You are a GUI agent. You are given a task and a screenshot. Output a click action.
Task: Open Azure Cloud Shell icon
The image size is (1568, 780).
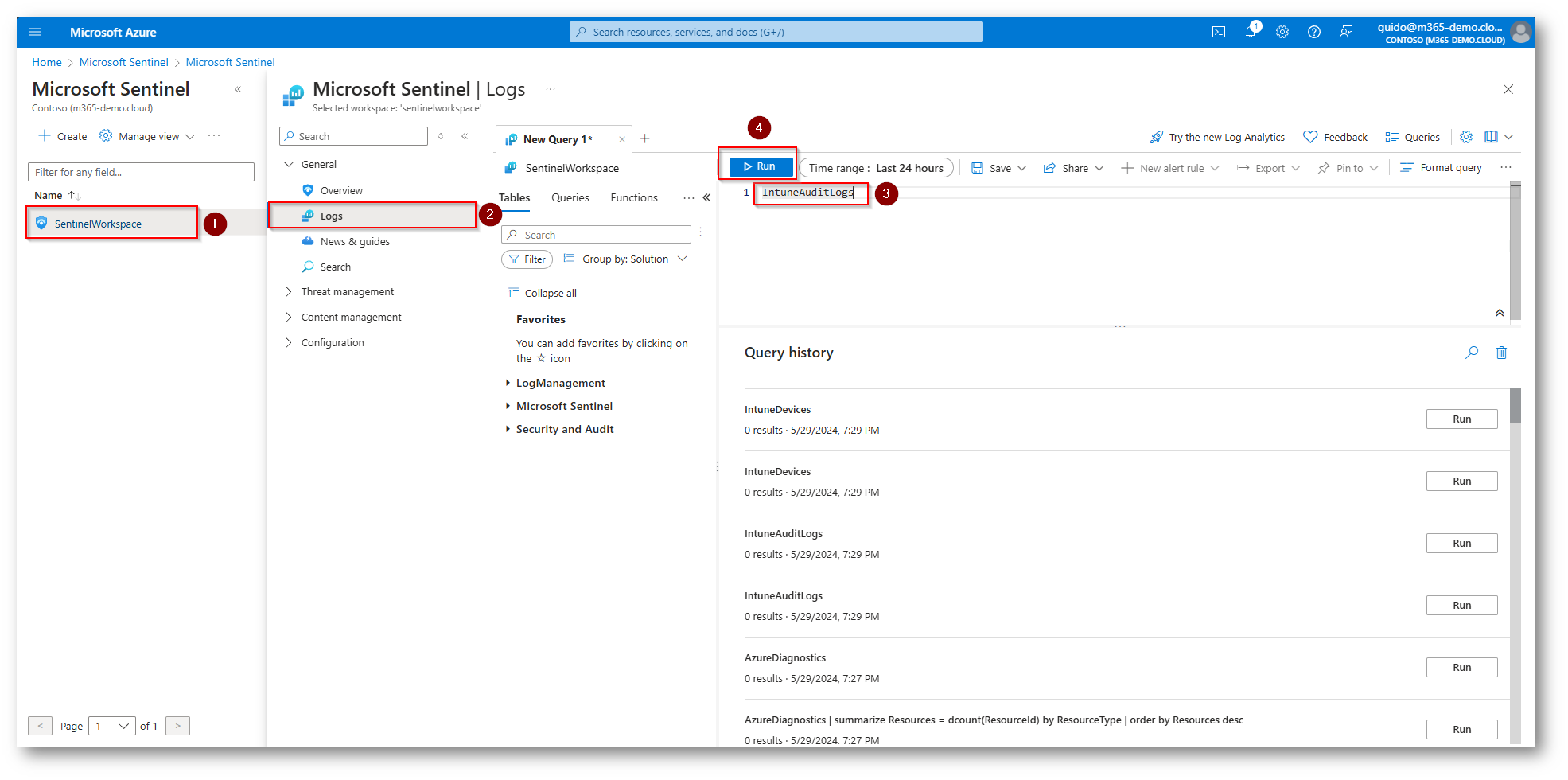pos(1218,32)
